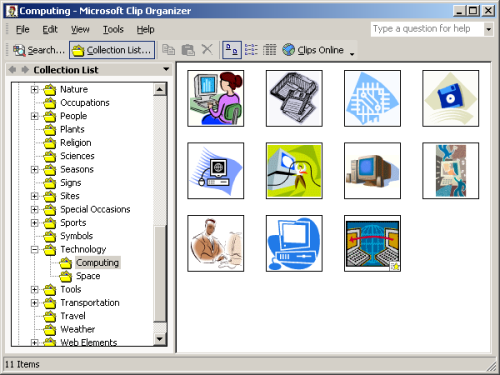Expand the Tools collection
Image resolution: width=500 pixels, height=375 pixels.
(34, 289)
